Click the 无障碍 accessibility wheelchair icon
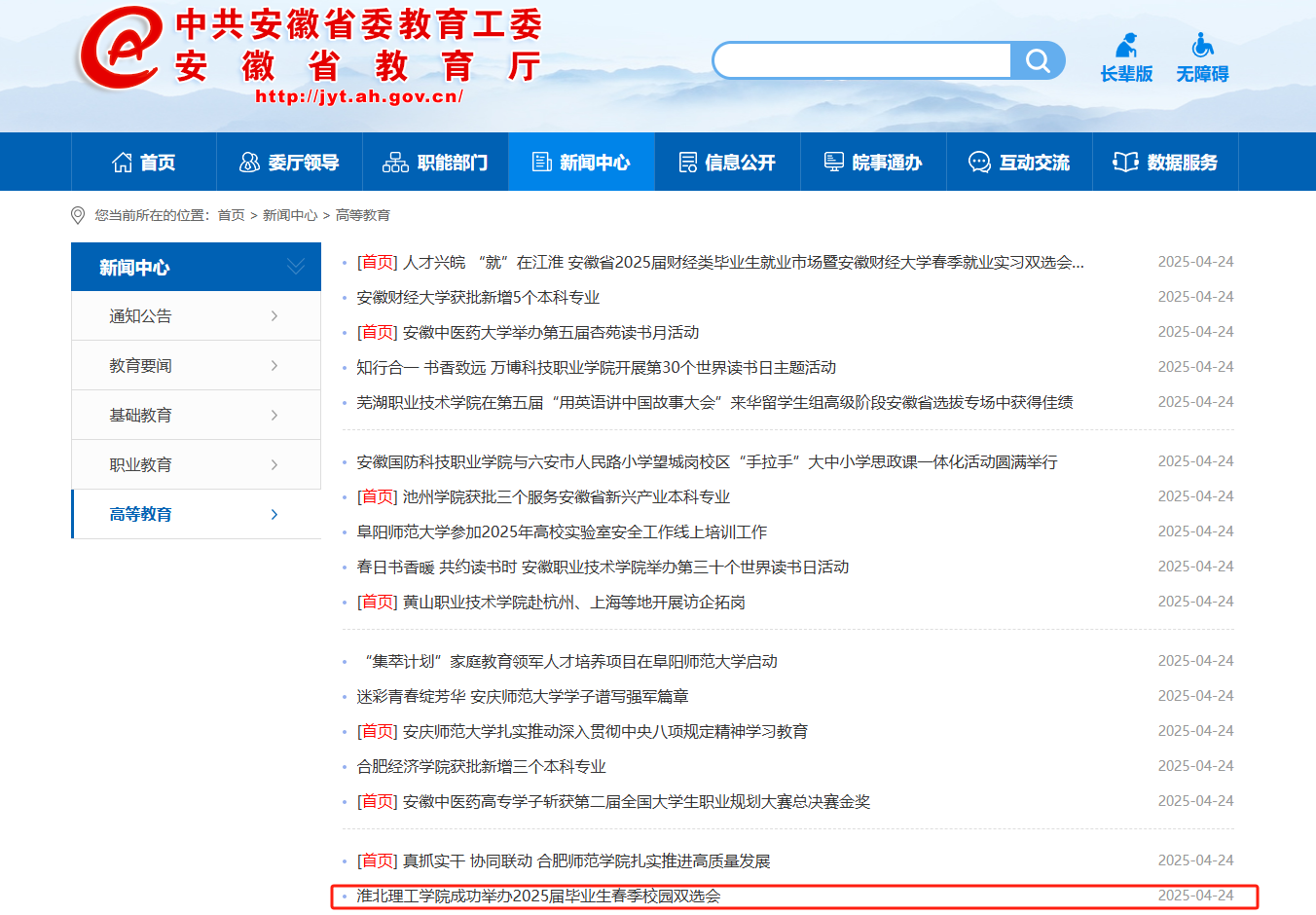The height and width of the screenshot is (915, 1316). click(x=1202, y=45)
